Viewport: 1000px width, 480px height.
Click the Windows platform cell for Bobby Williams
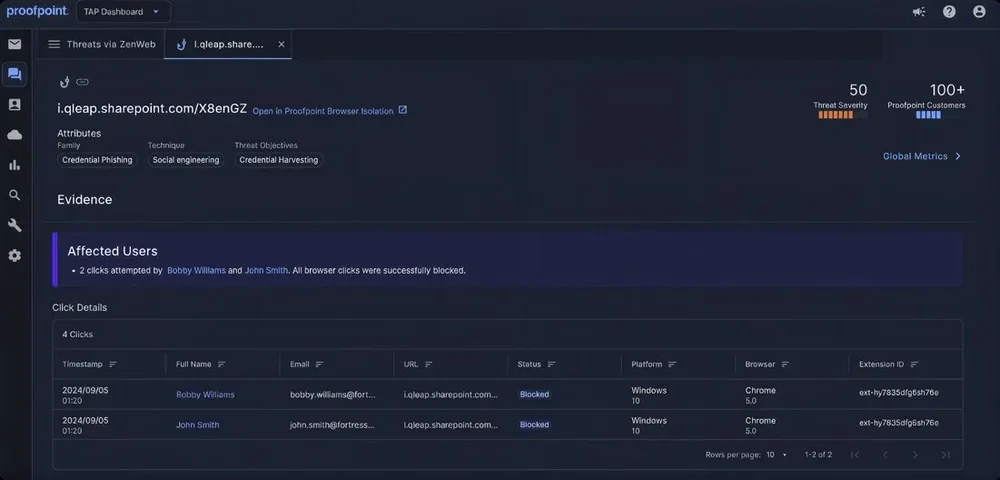pos(649,395)
